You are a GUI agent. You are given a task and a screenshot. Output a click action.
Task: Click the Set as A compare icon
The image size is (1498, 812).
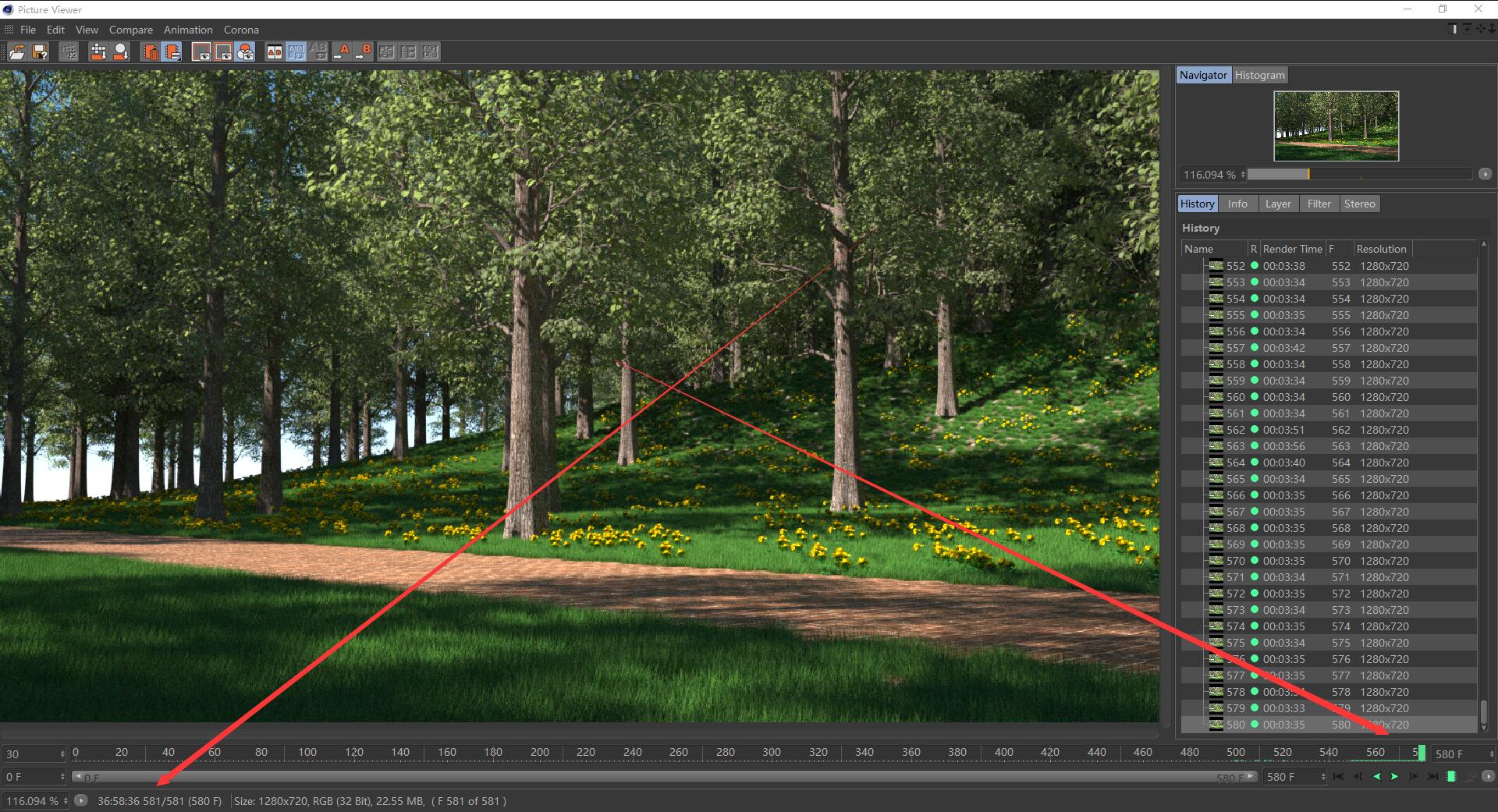[341, 52]
